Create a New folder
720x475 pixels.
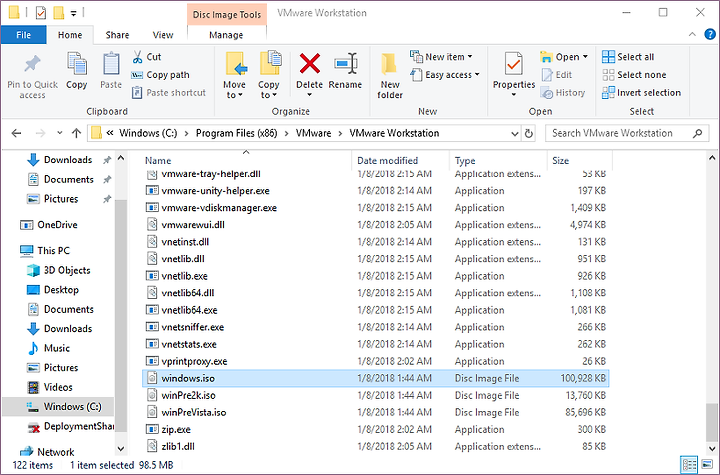[390, 75]
